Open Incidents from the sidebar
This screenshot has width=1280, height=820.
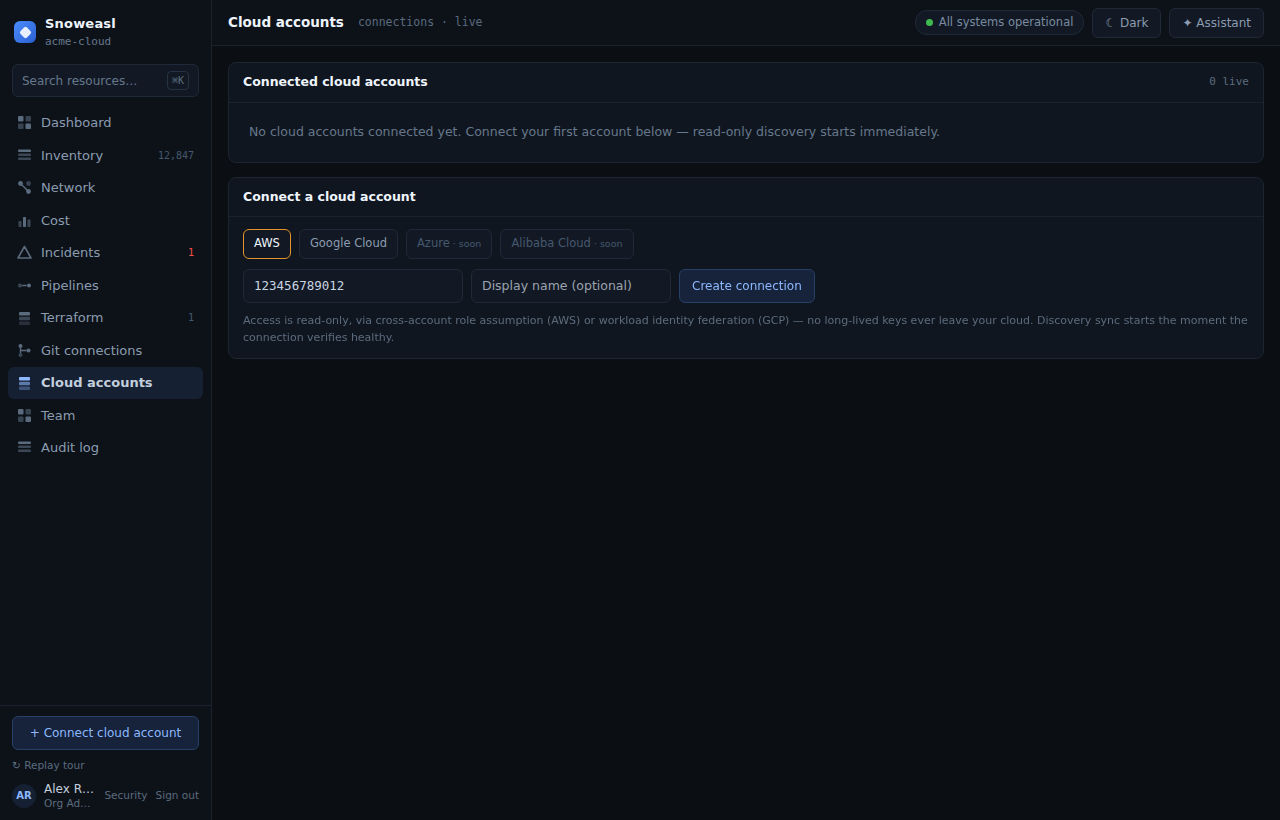(105, 252)
